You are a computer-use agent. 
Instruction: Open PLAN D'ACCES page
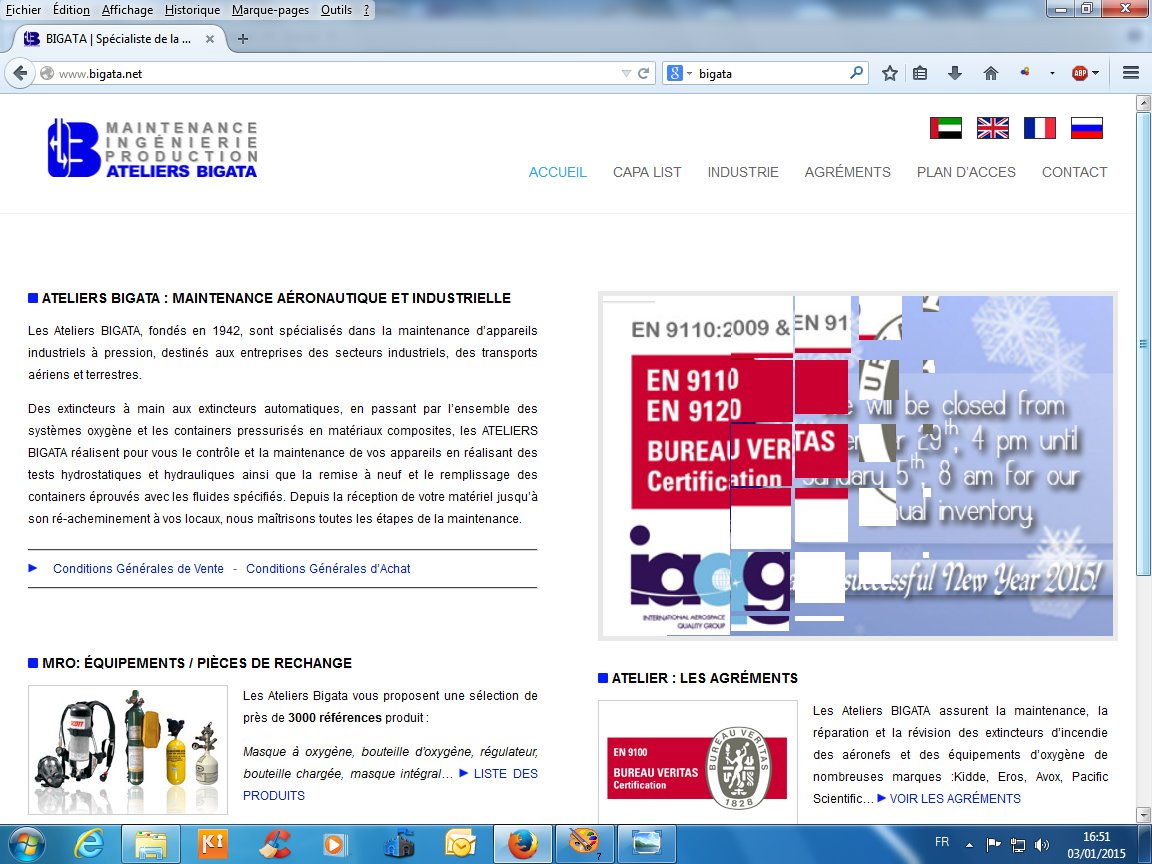pos(966,172)
